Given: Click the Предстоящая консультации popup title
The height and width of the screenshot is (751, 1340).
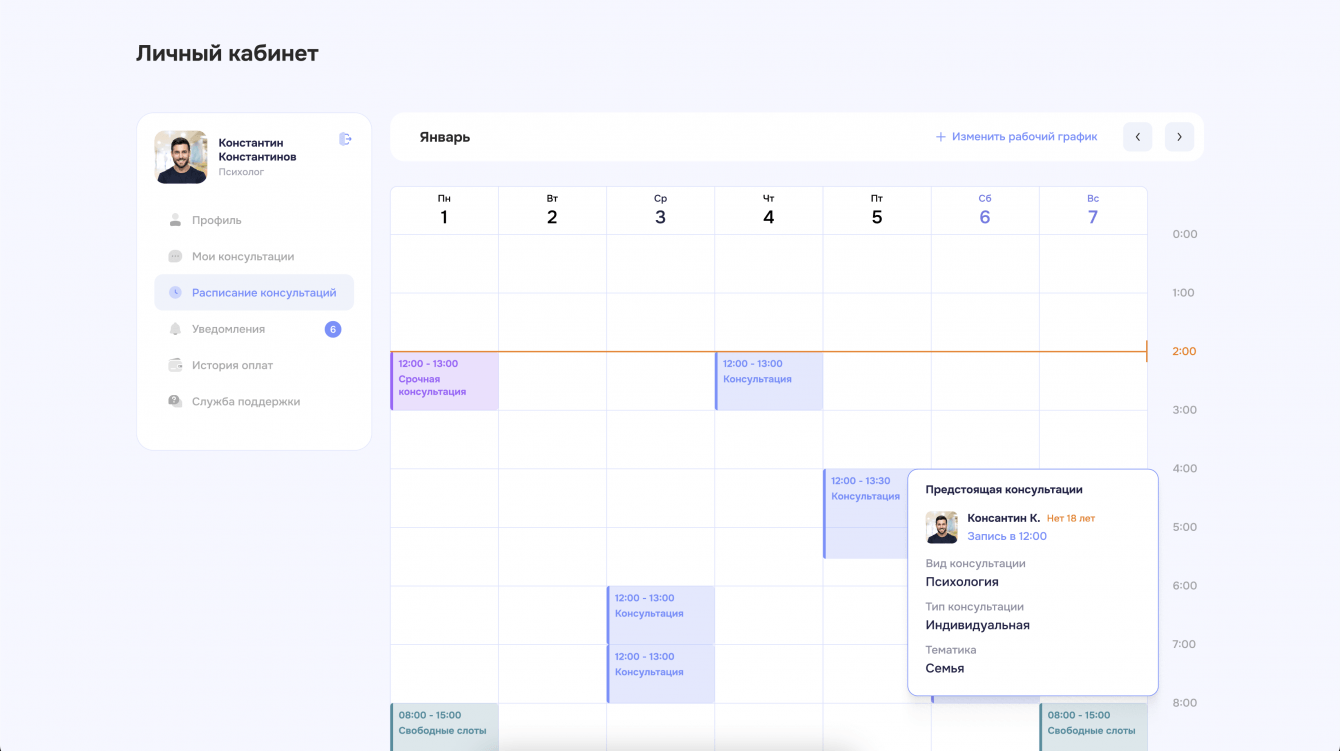Looking at the screenshot, I should pos(1004,490).
